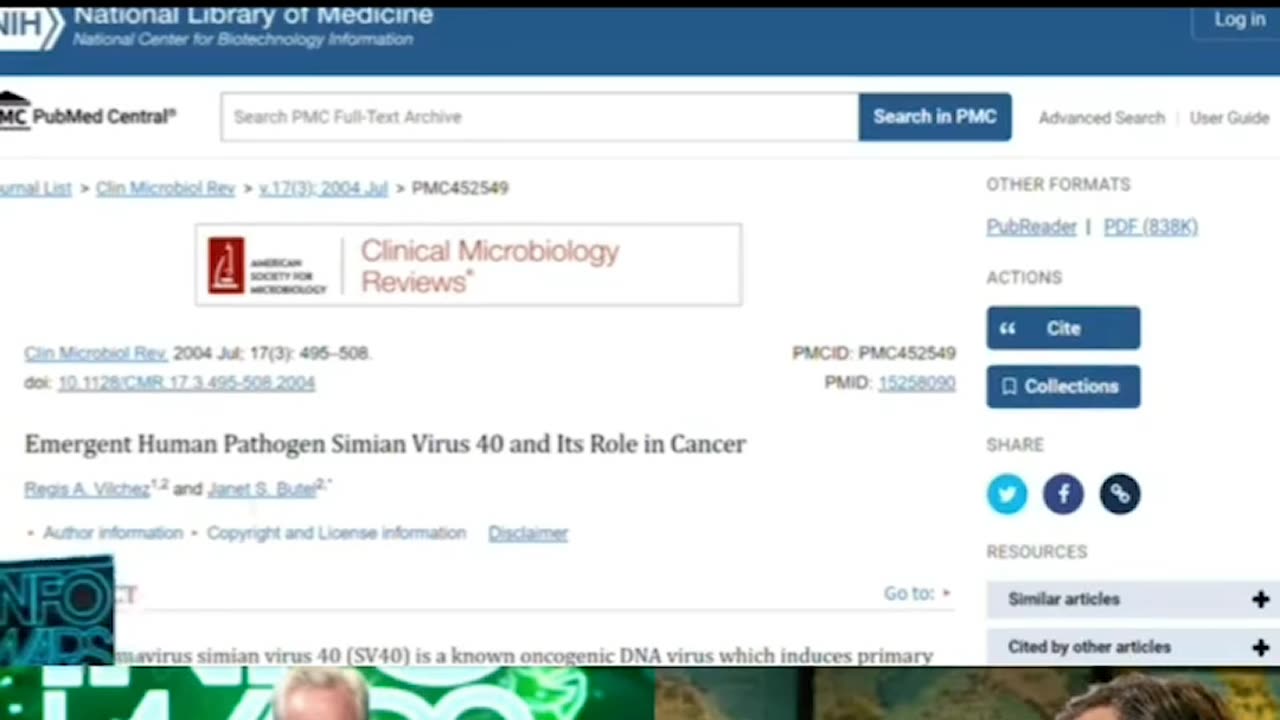Copy permalink using the link icon

(1120, 494)
